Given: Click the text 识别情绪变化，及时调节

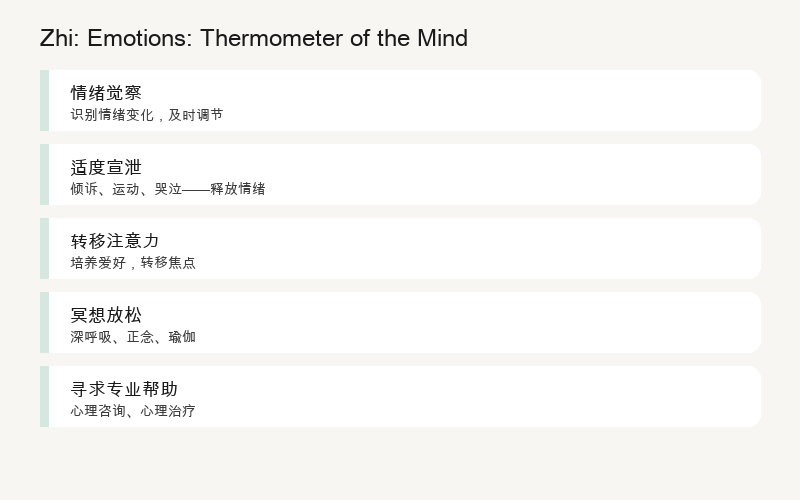Looking at the screenshot, I should point(147,115).
